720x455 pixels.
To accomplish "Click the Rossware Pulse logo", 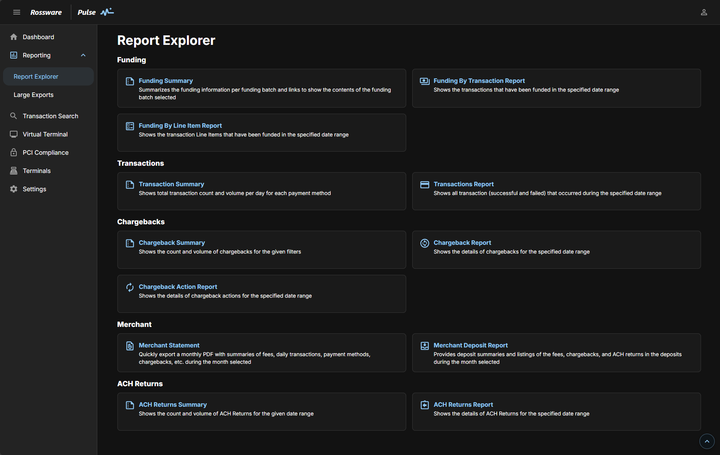I will point(72,12).
